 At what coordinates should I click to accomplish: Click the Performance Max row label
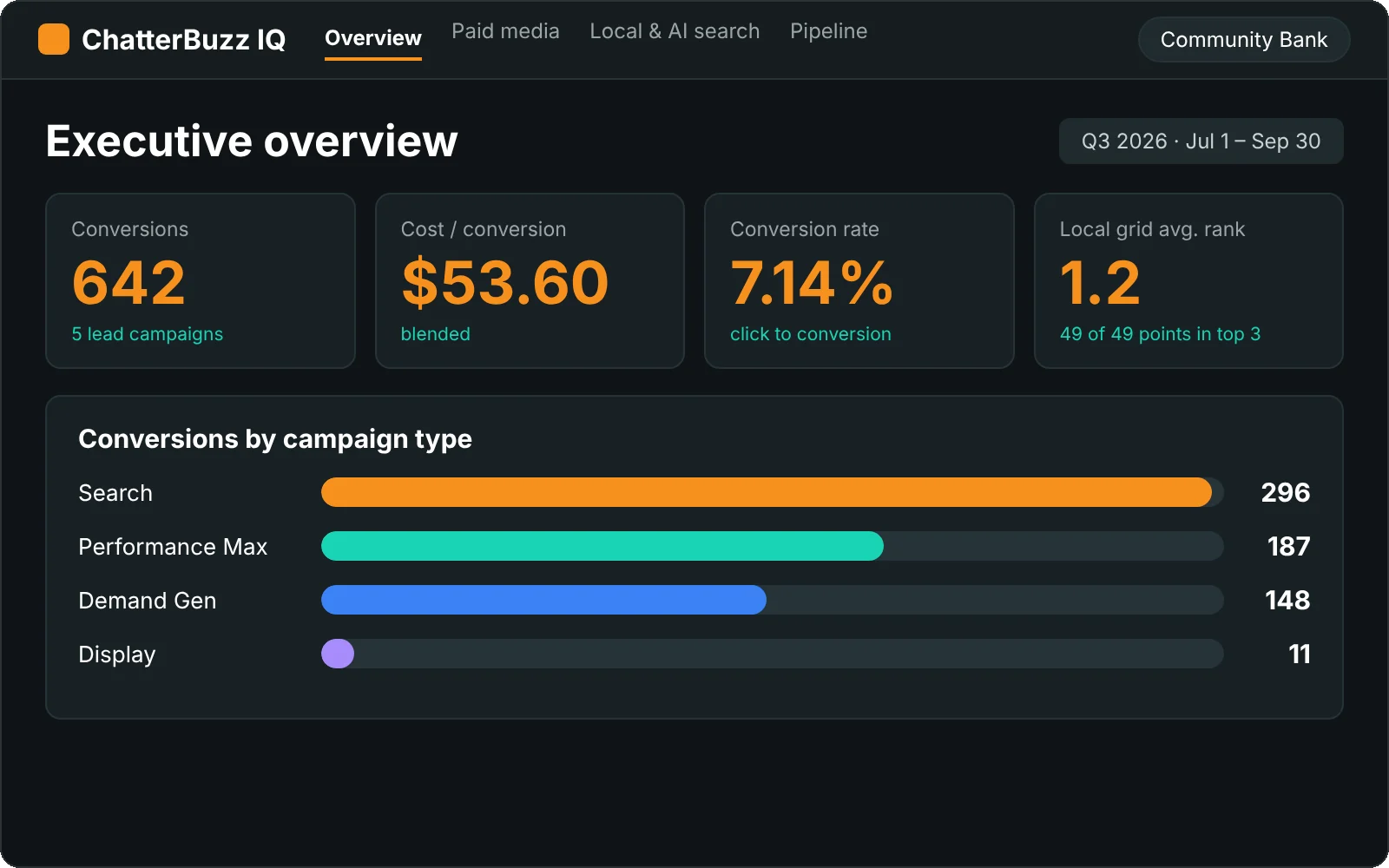click(x=173, y=547)
